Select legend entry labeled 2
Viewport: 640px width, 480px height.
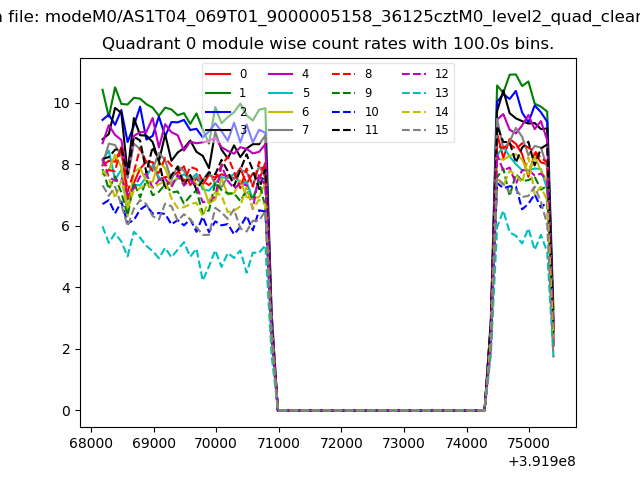(x=242, y=111)
